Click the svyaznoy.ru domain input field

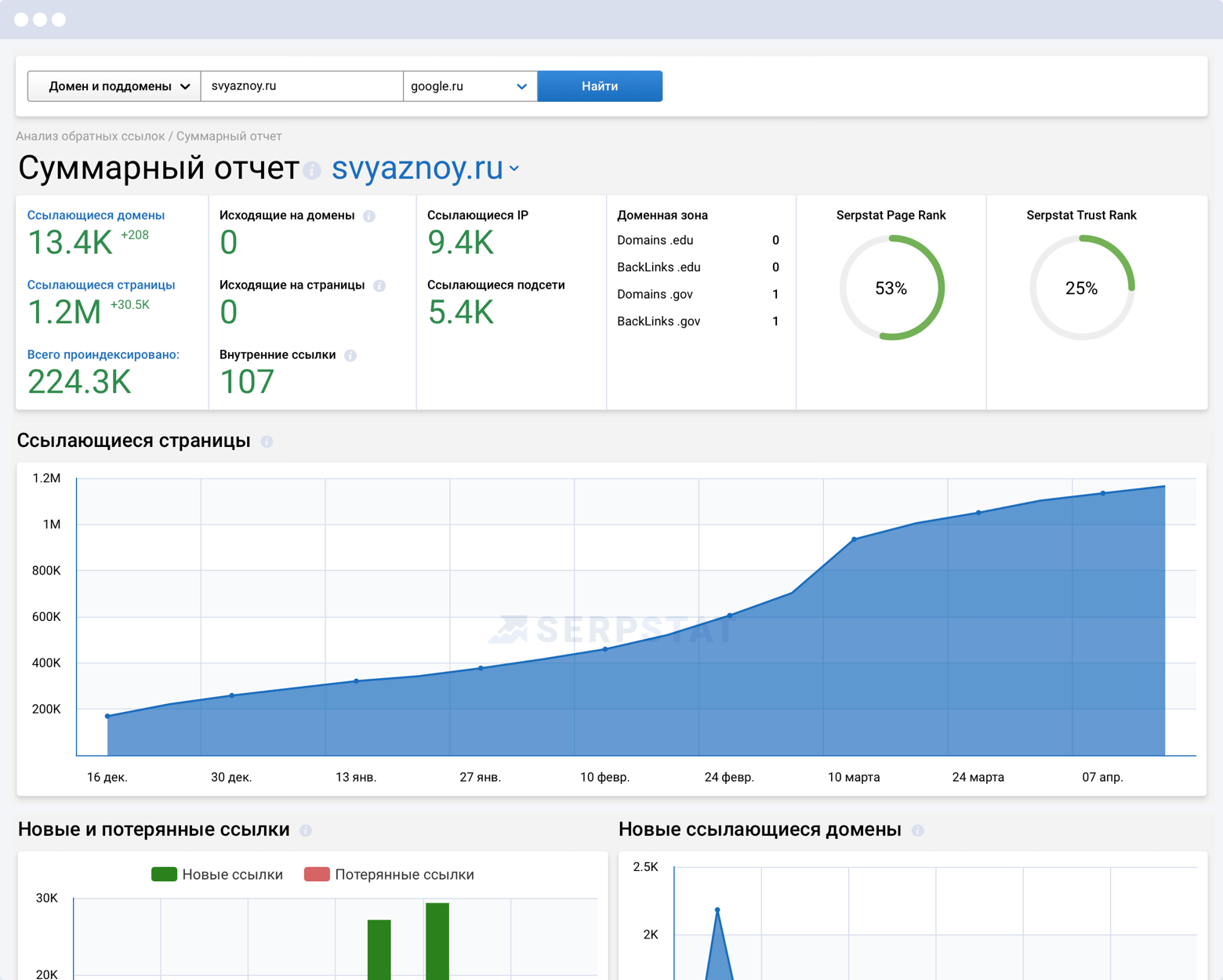tap(302, 86)
